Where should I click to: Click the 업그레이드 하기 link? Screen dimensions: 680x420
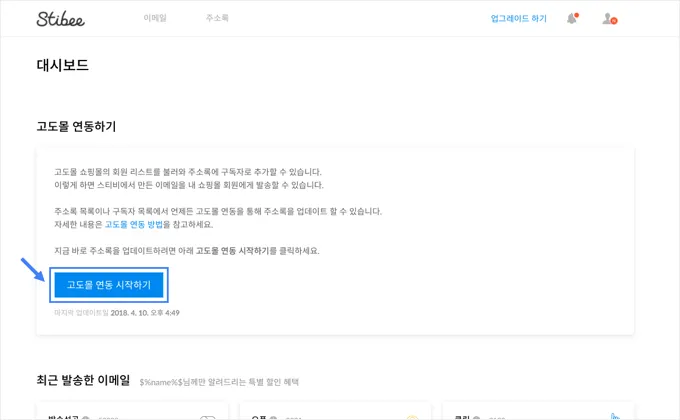tap(518, 18)
